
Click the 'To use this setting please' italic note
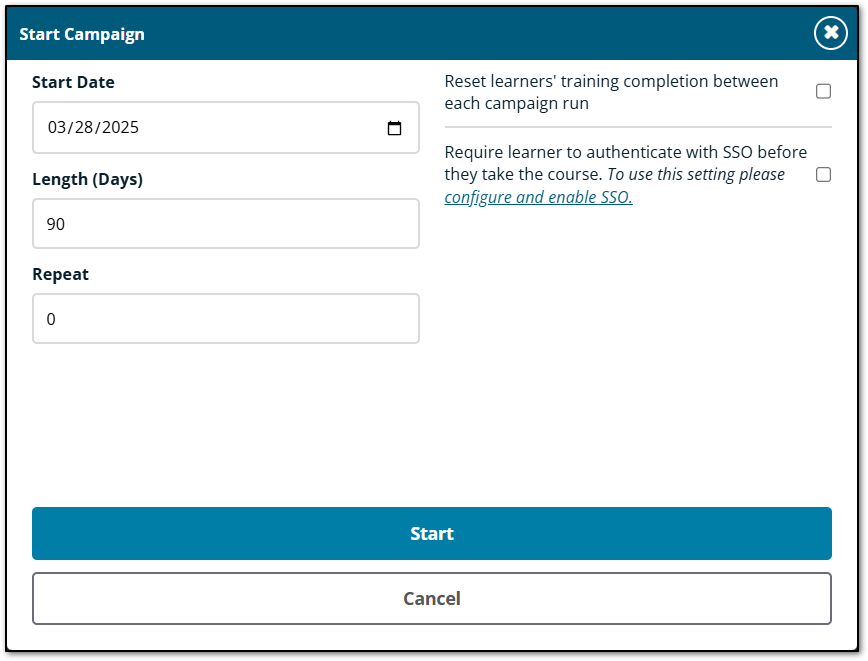[696, 175]
